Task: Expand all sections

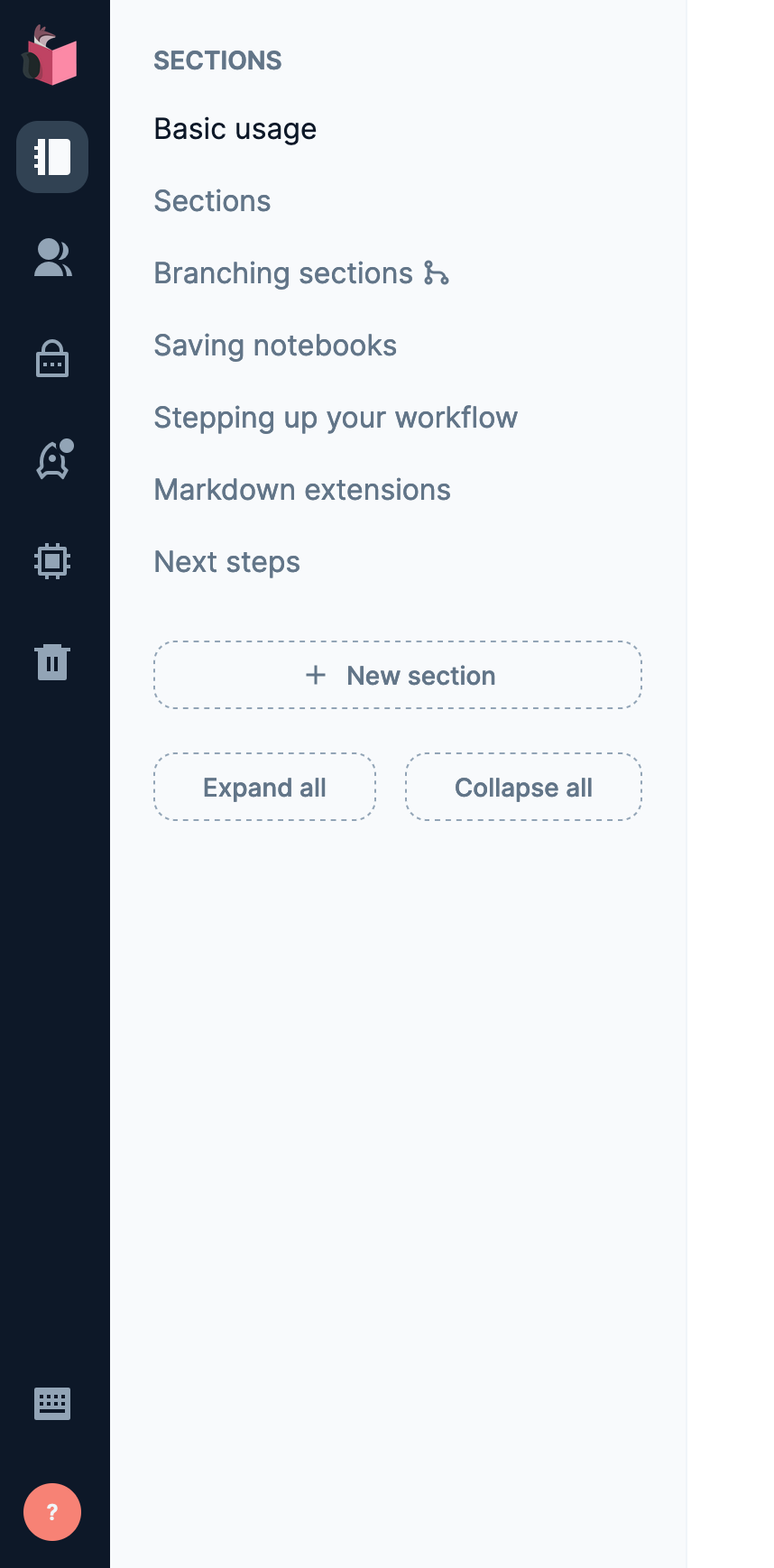Action: pyautogui.click(x=264, y=787)
